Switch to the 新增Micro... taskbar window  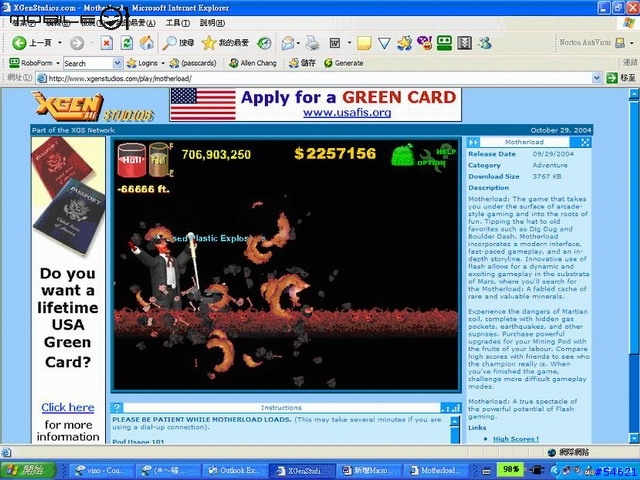pyautogui.click(x=367, y=470)
